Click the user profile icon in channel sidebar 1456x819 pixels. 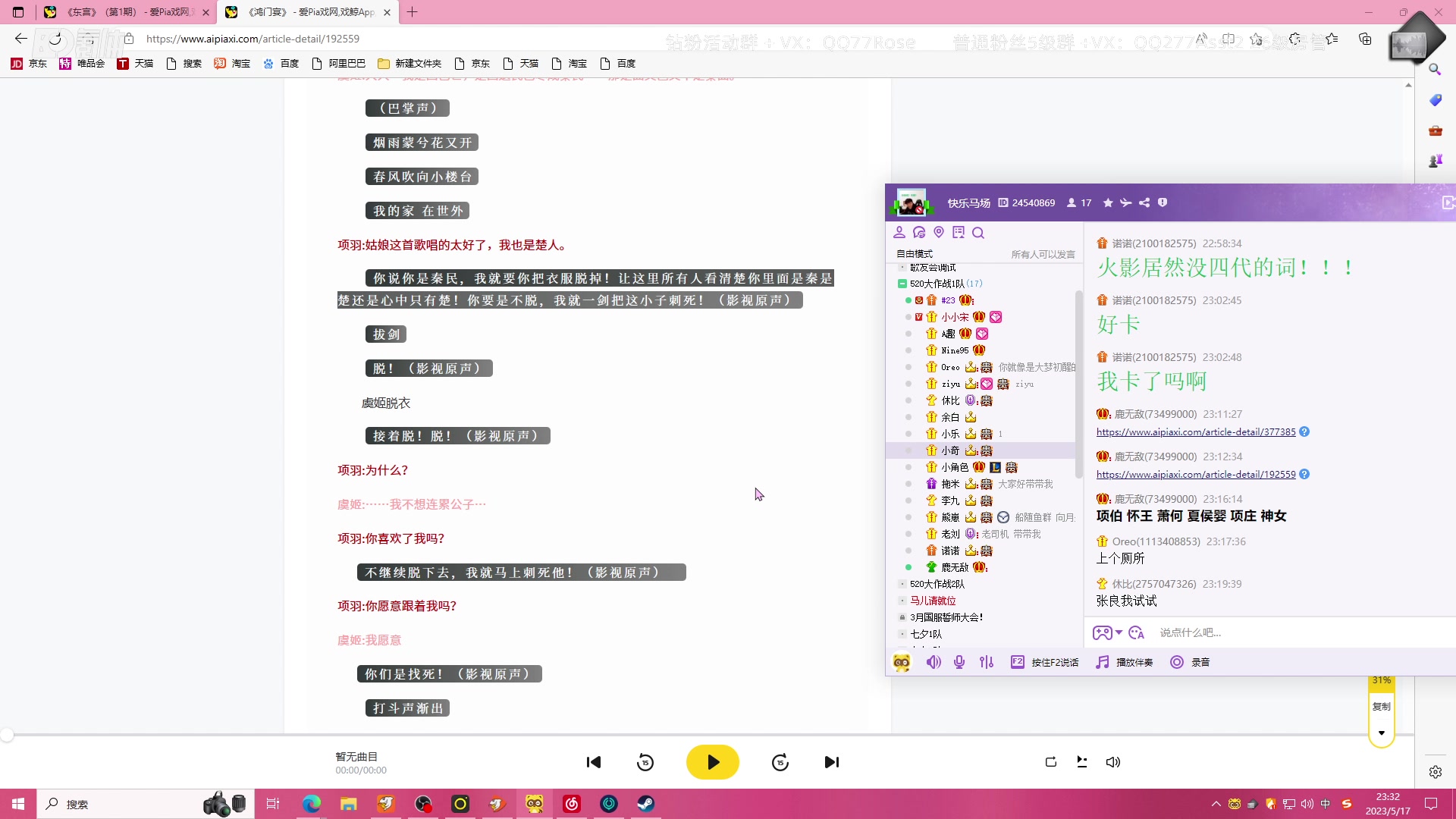pos(899,233)
